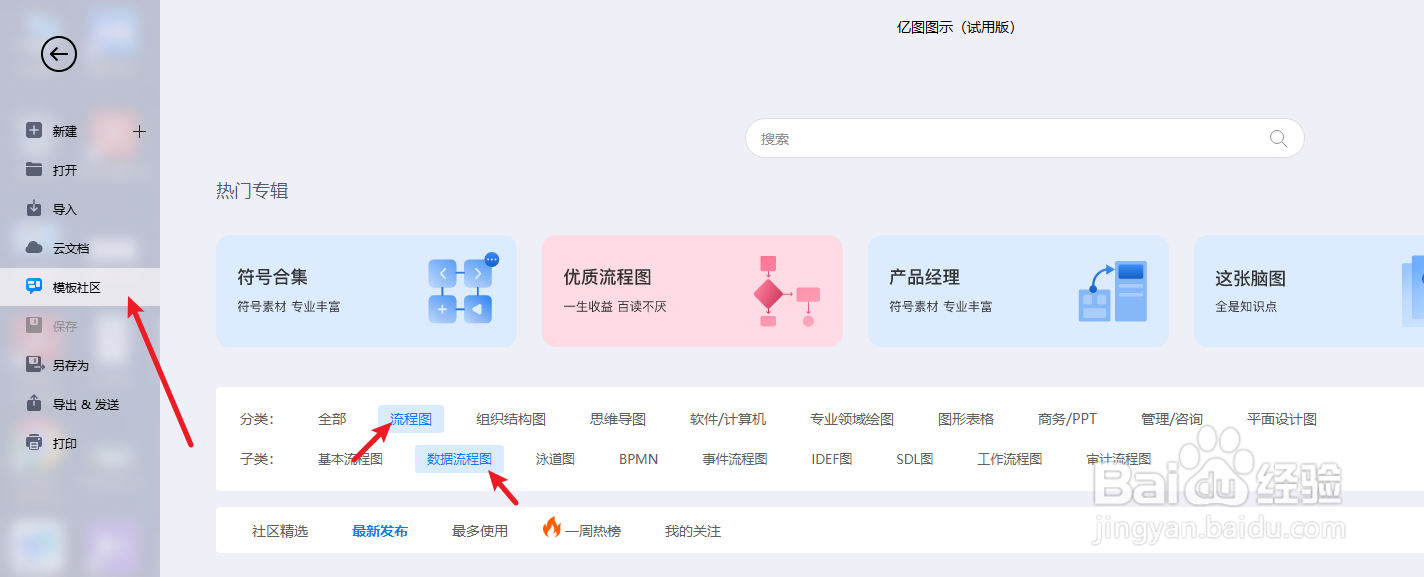The height and width of the screenshot is (577, 1424).
Task: Switch to the 一周热榜 tab
Action: click(x=582, y=530)
